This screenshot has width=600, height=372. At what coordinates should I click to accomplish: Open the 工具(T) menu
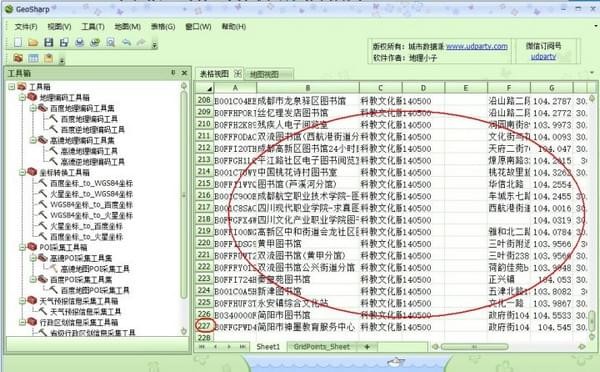click(x=93, y=27)
